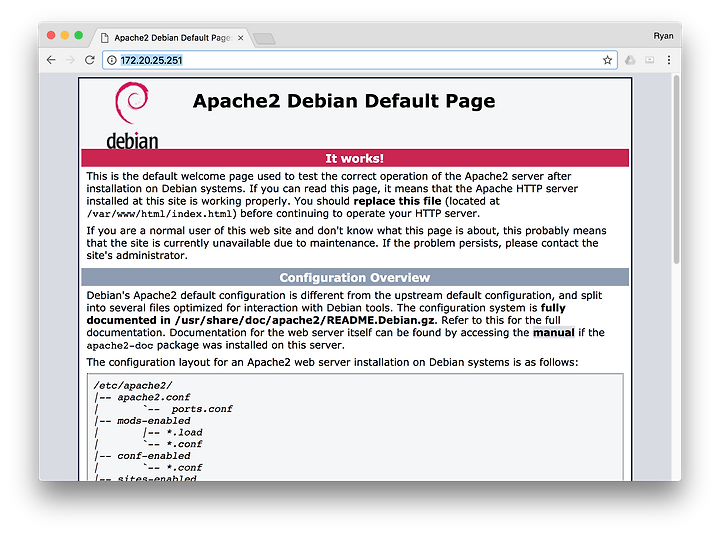Select the Apache2 Debian Default Page tab
Viewport: 720px width, 536px height.
point(173,38)
